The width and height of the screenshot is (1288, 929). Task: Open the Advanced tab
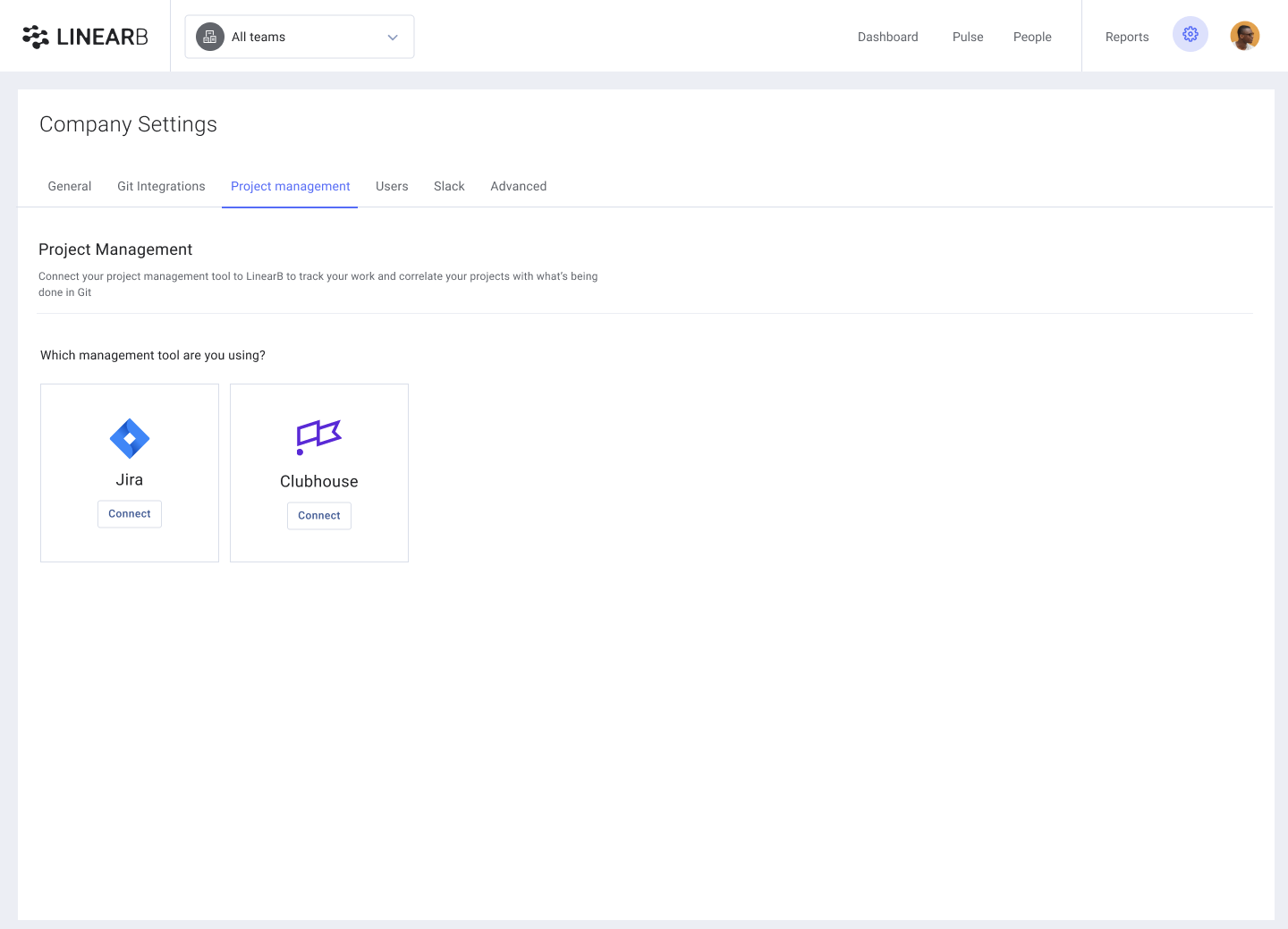point(519,186)
